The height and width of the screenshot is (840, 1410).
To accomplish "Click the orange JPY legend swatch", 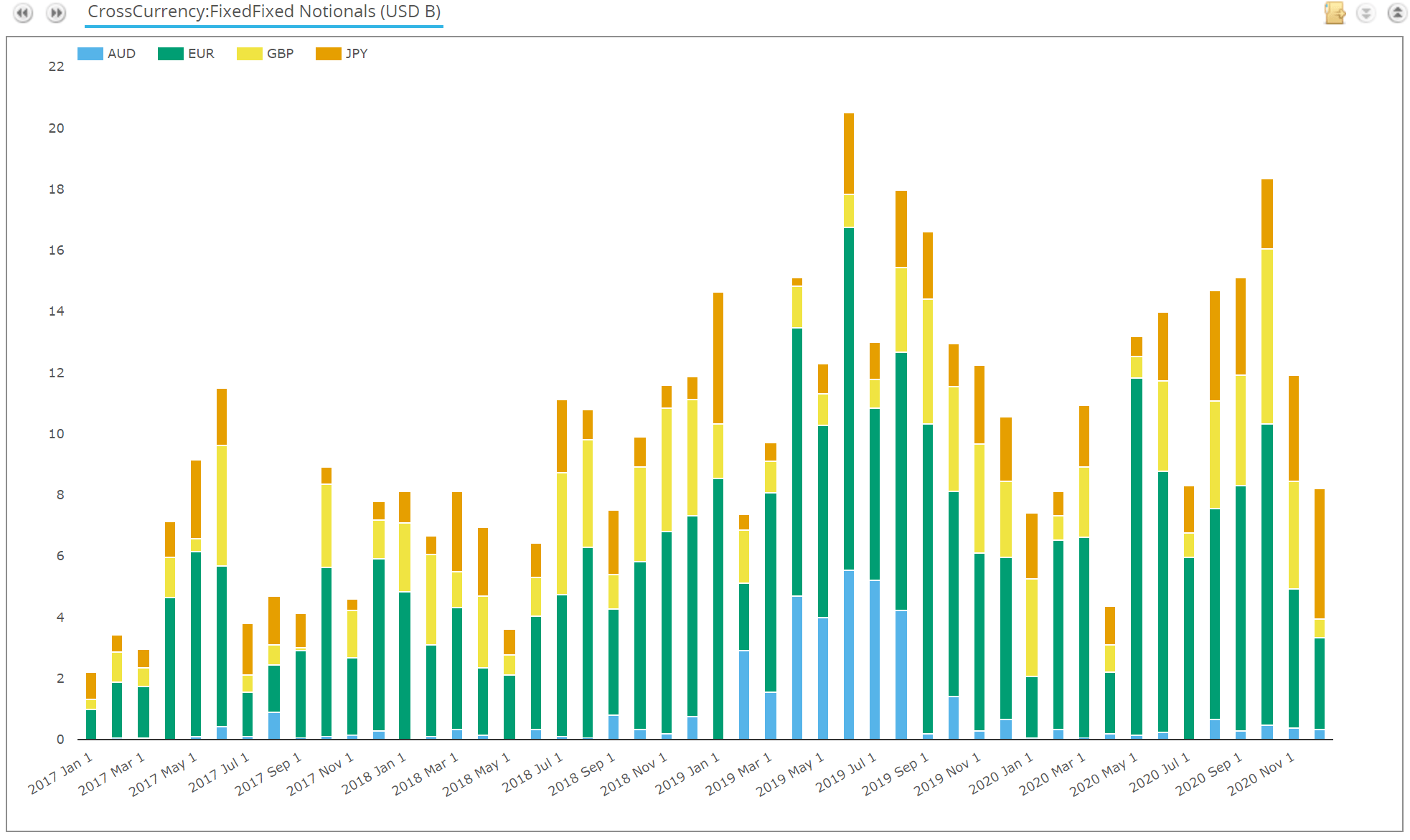I will tap(328, 54).
